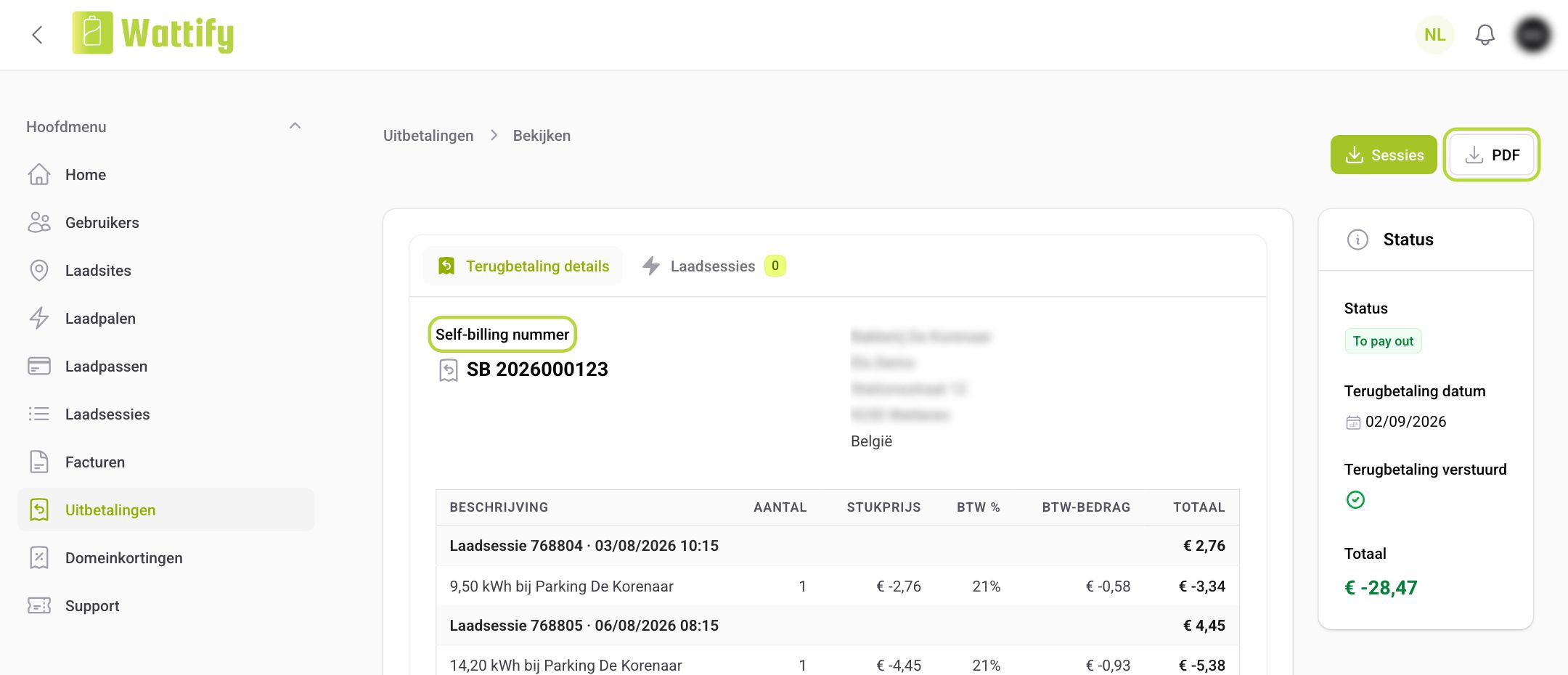Download the PDF file

coord(1492,155)
